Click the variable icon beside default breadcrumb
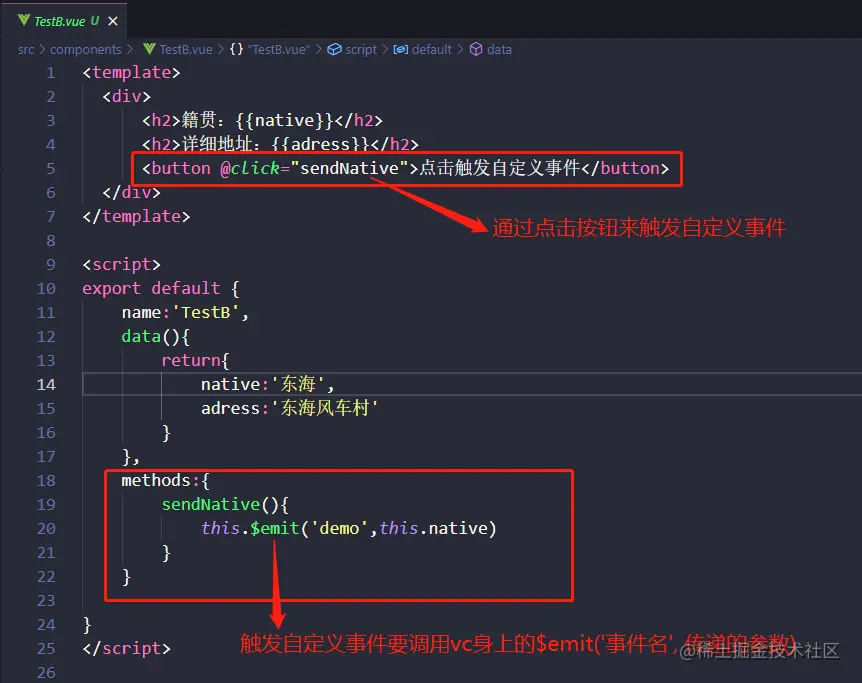 [401, 49]
